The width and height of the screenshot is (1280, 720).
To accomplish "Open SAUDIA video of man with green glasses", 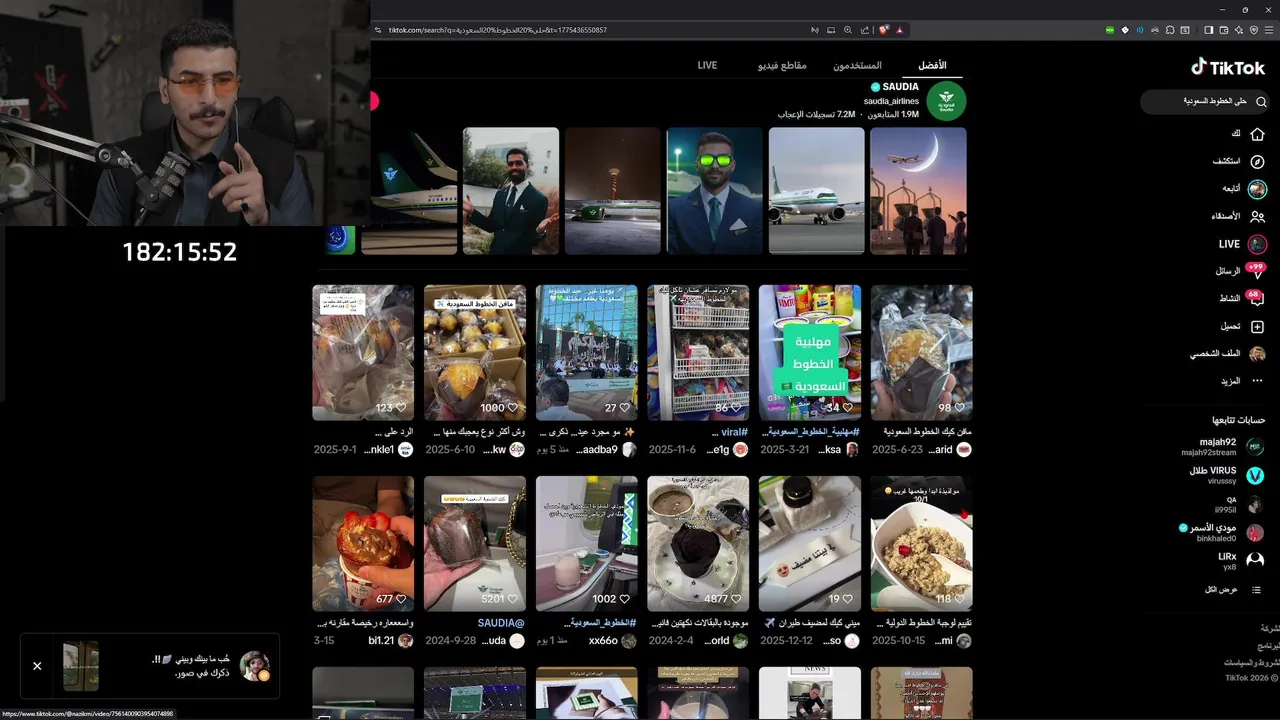I will [x=714, y=191].
